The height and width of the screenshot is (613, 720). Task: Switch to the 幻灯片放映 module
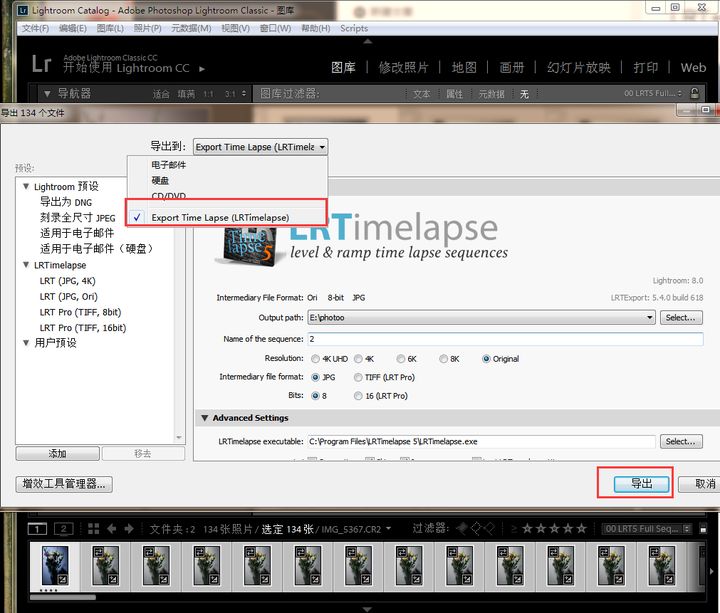[579, 67]
